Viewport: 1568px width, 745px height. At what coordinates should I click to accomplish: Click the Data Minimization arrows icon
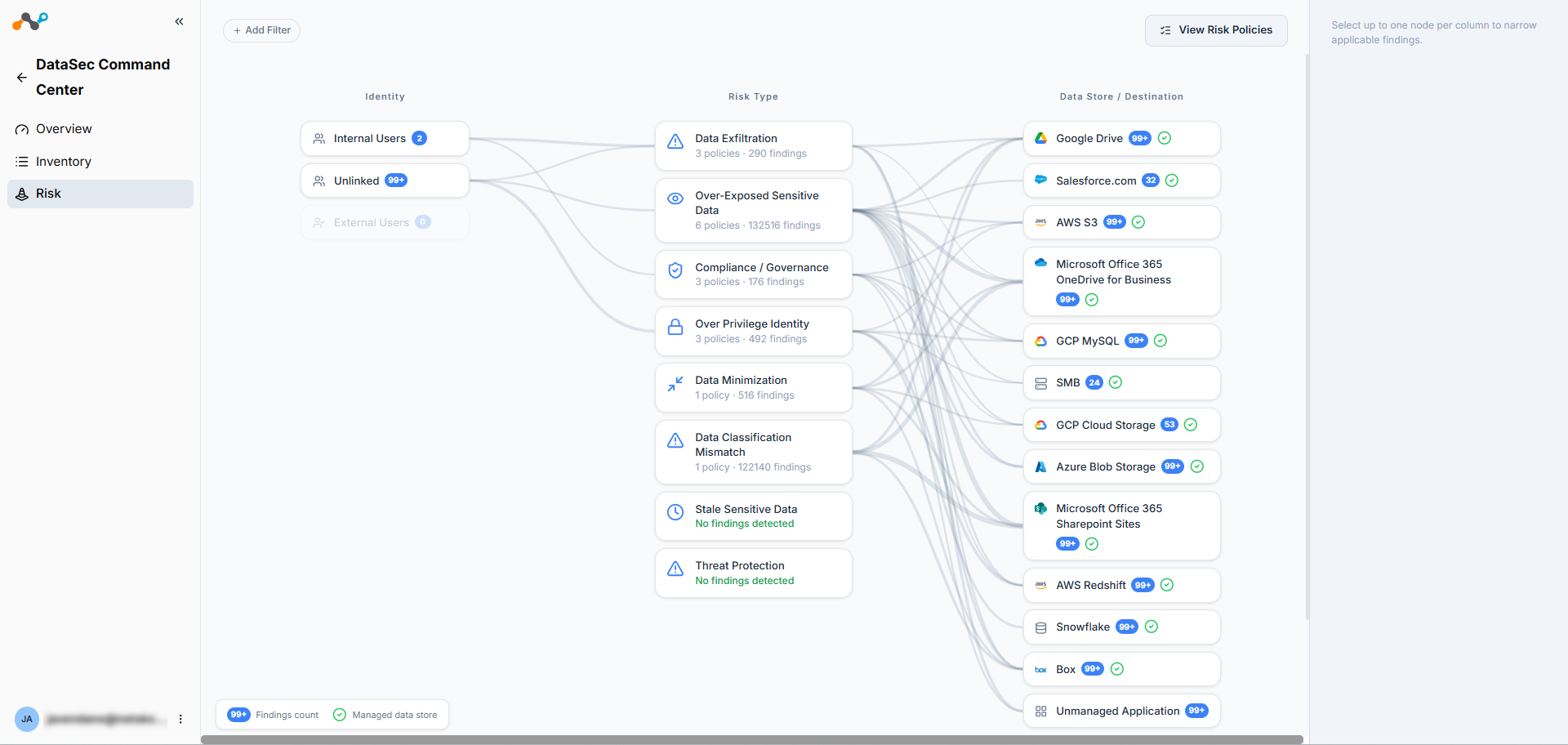(x=675, y=384)
